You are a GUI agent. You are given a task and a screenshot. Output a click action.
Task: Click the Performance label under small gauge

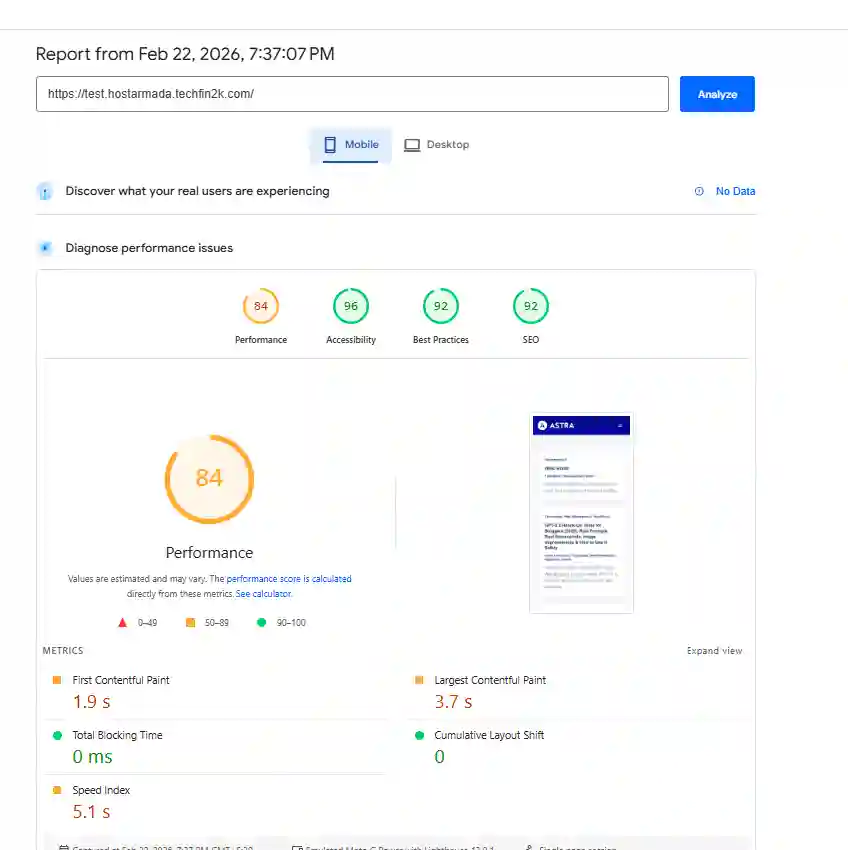click(x=261, y=340)
